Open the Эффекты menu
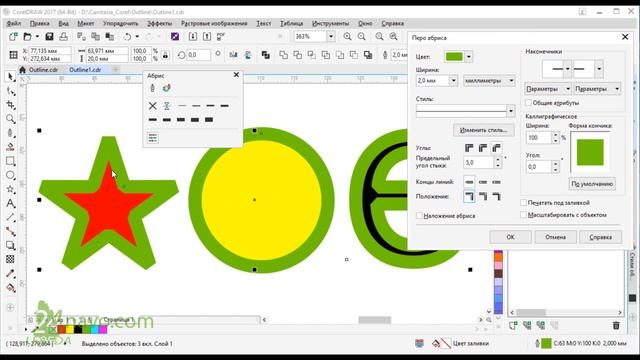640x360 pixels. click(x=160, y=23)
